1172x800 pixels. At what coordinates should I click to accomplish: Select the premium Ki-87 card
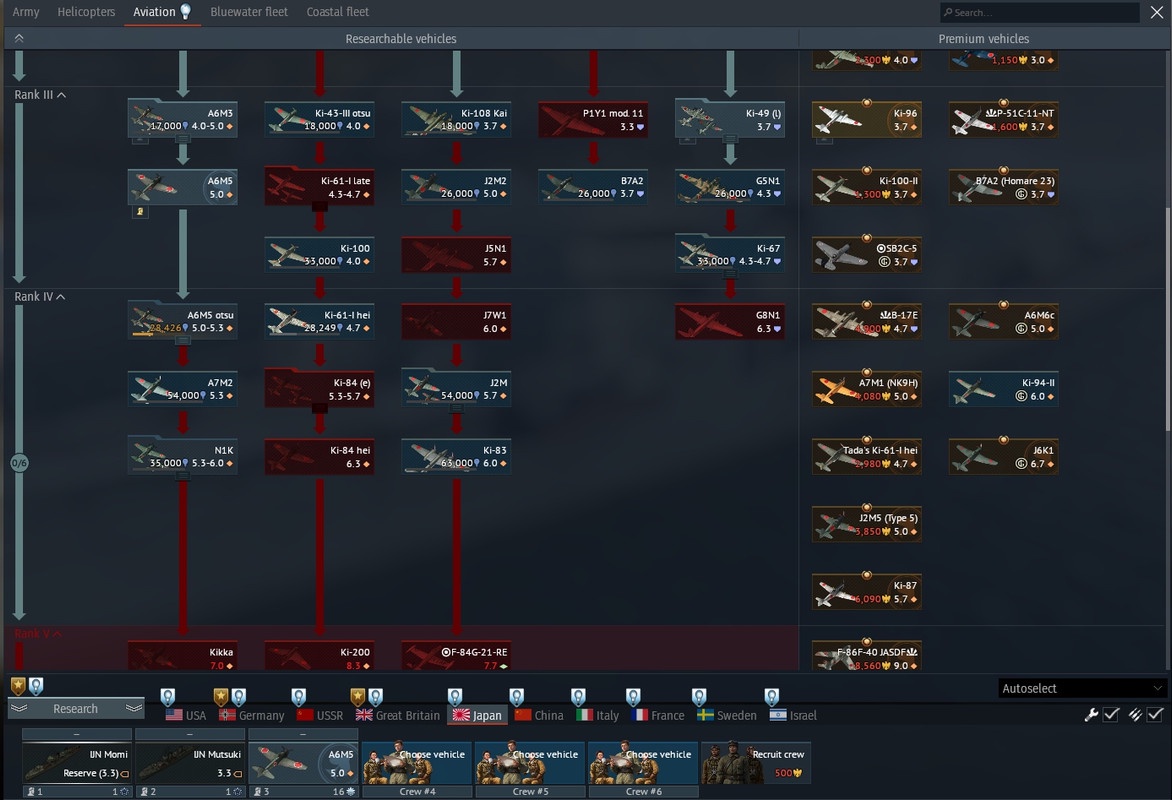coord(866,591)
